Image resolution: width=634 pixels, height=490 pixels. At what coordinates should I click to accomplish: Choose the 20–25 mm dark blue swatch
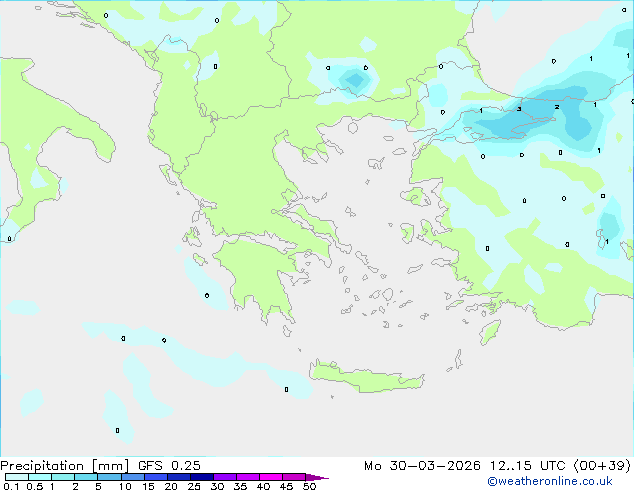[x=179, y=477]
